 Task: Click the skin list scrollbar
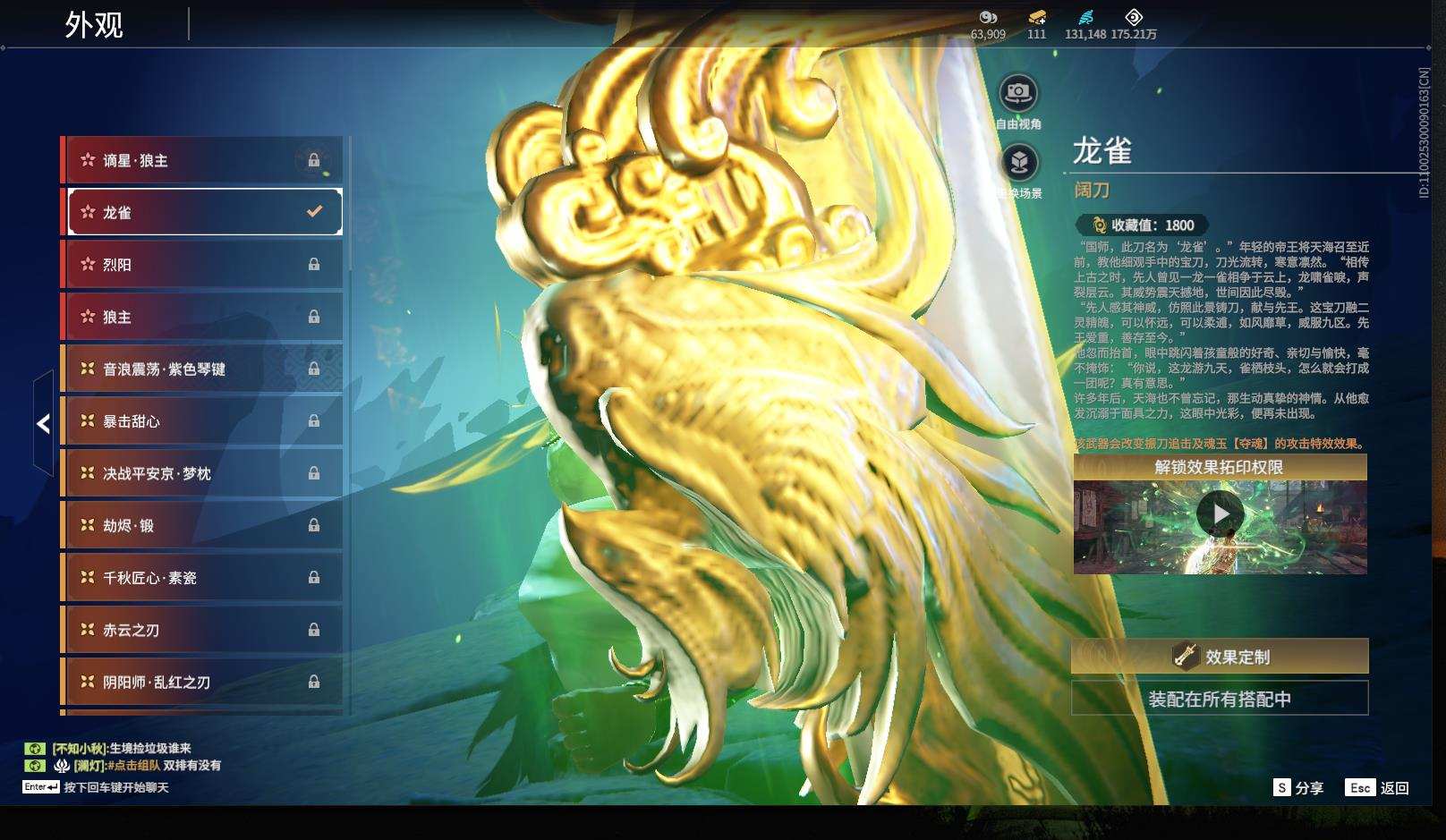349,204
